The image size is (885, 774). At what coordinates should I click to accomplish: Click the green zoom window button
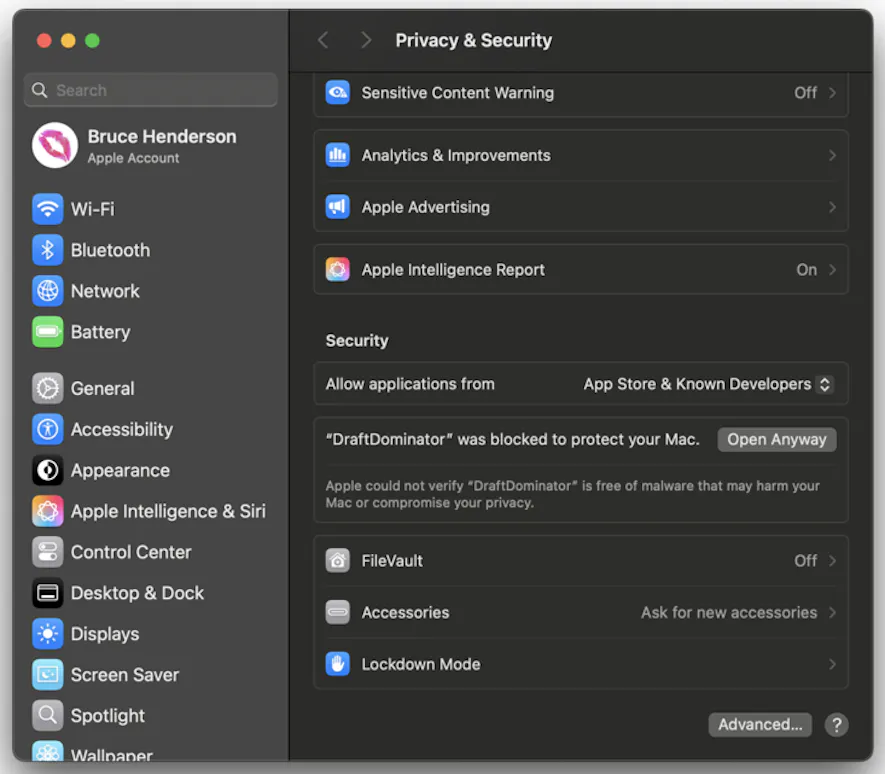tap(92, 41)
